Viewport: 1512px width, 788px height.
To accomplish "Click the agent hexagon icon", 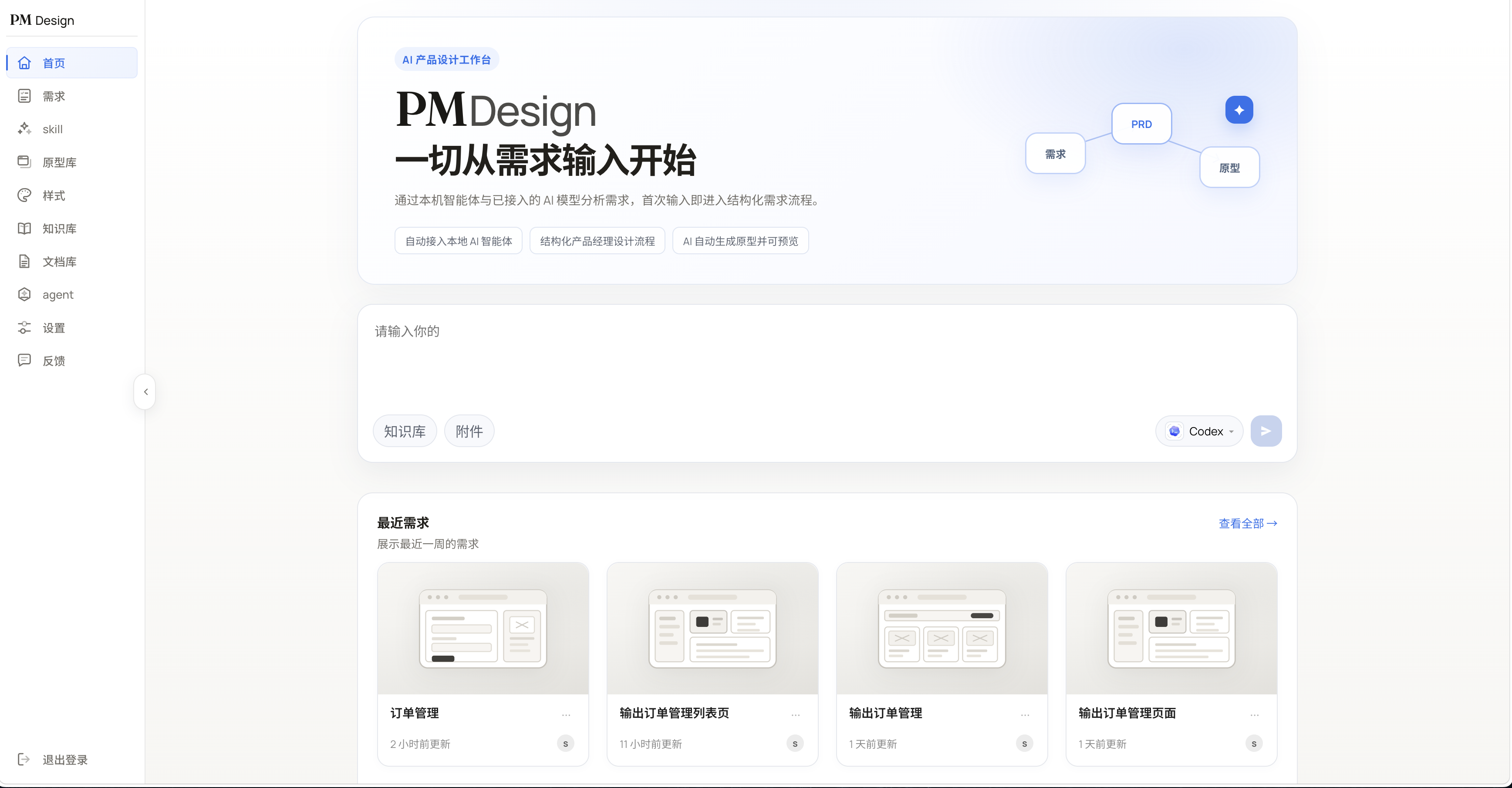I will click(24, 294).
